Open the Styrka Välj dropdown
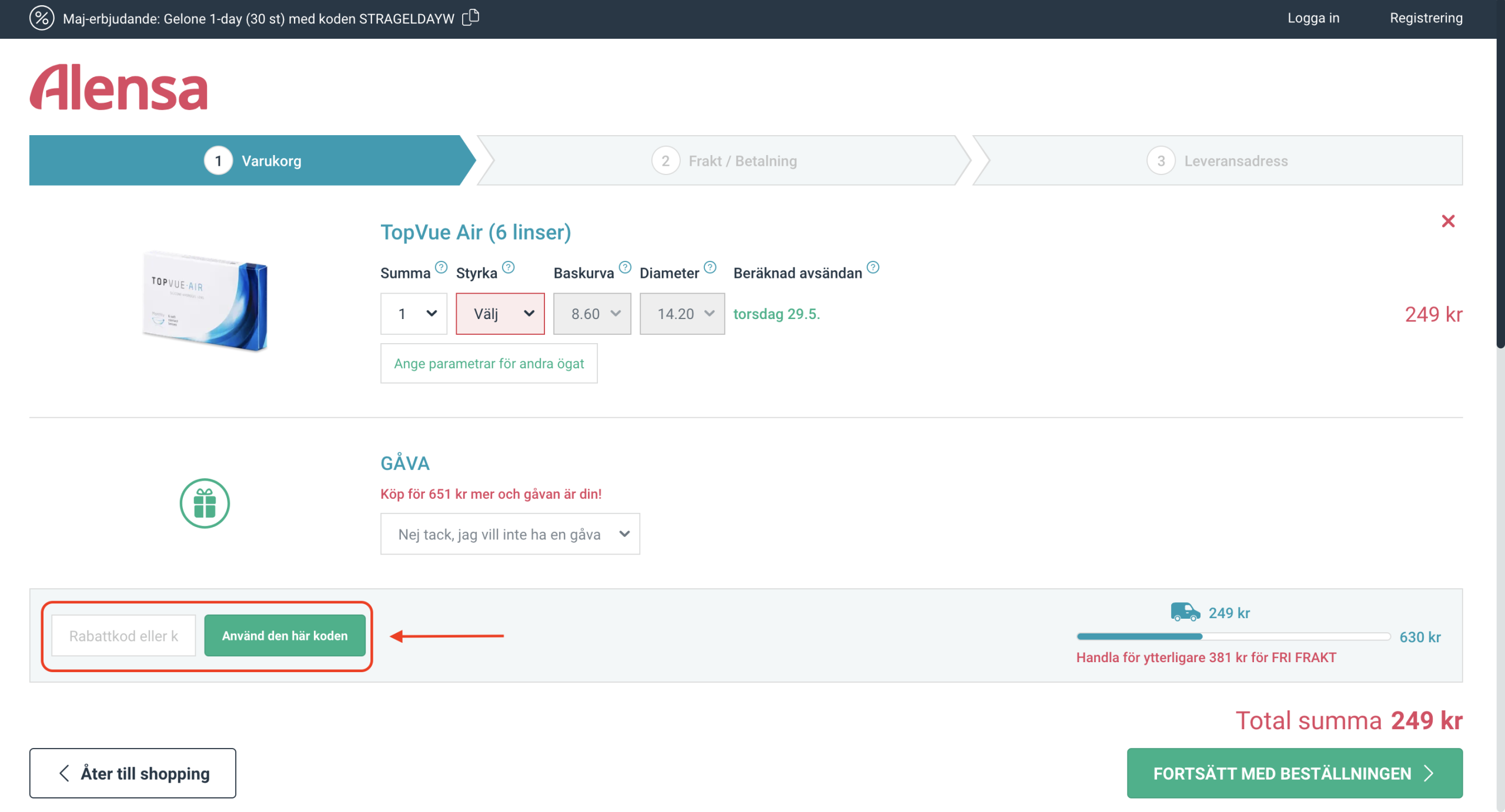Screen dimensions: 1505x812 [x=500, y=314]
